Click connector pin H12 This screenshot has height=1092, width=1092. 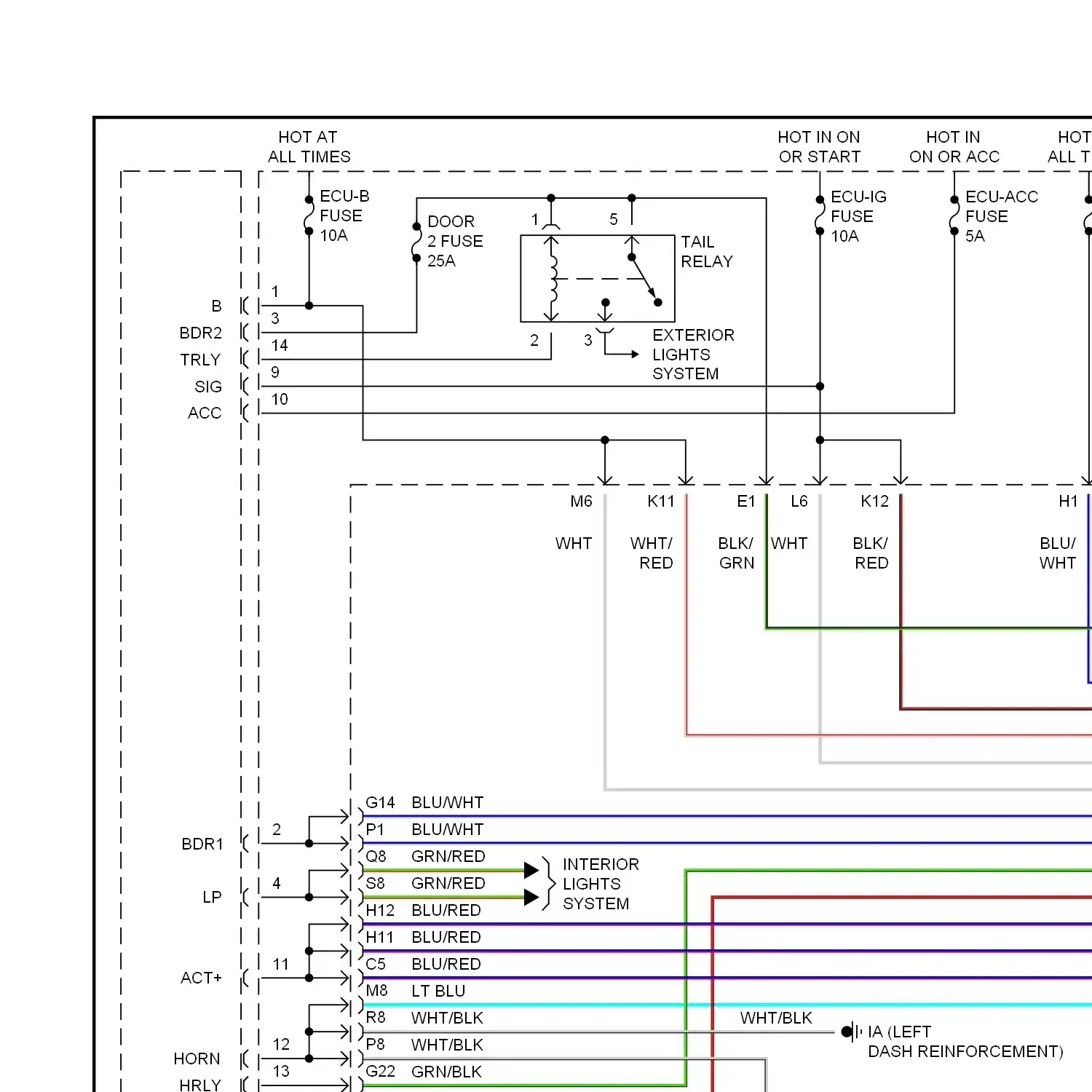tap(380, 910)
